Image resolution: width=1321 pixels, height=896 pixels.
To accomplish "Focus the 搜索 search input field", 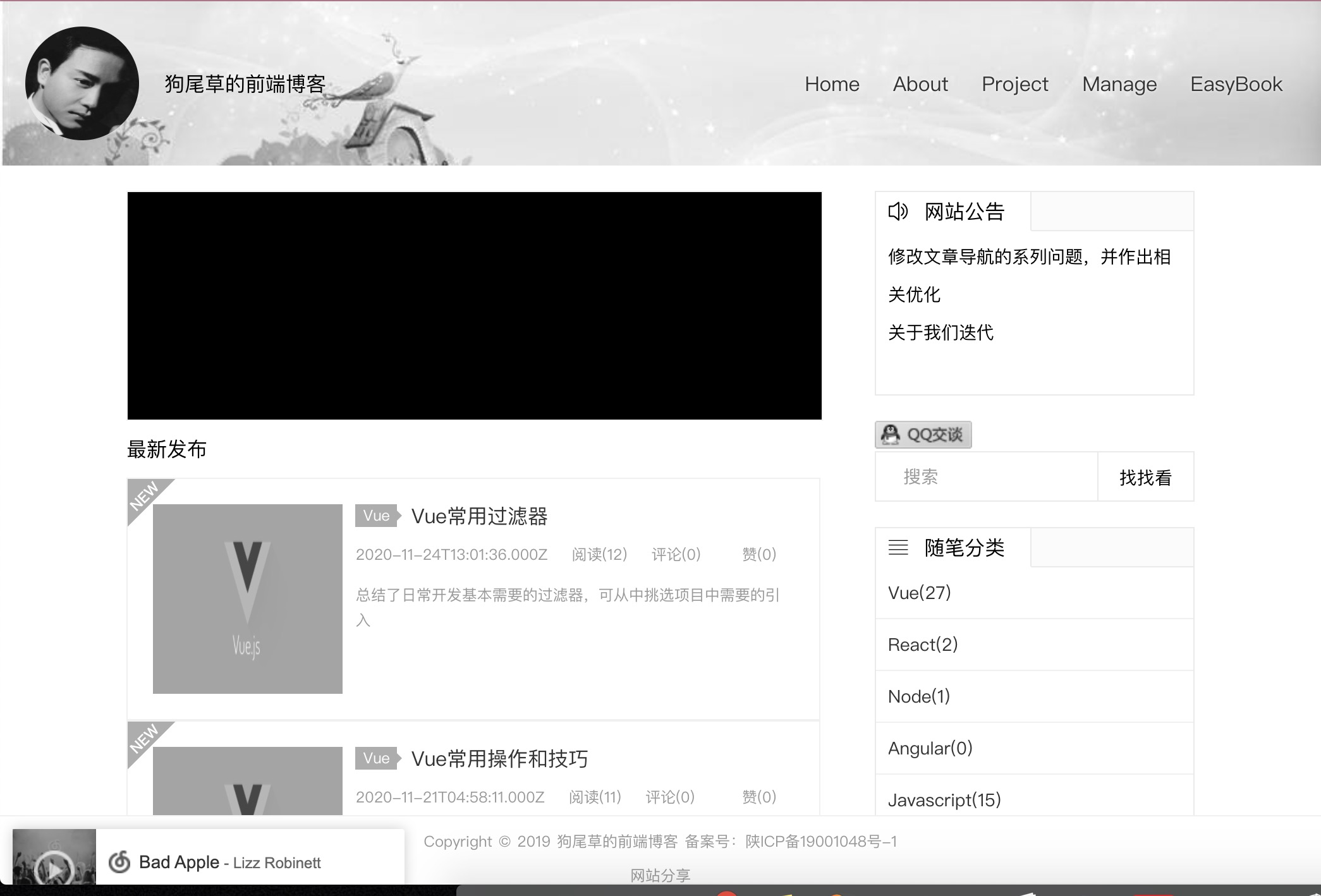I will pos(987,476).
